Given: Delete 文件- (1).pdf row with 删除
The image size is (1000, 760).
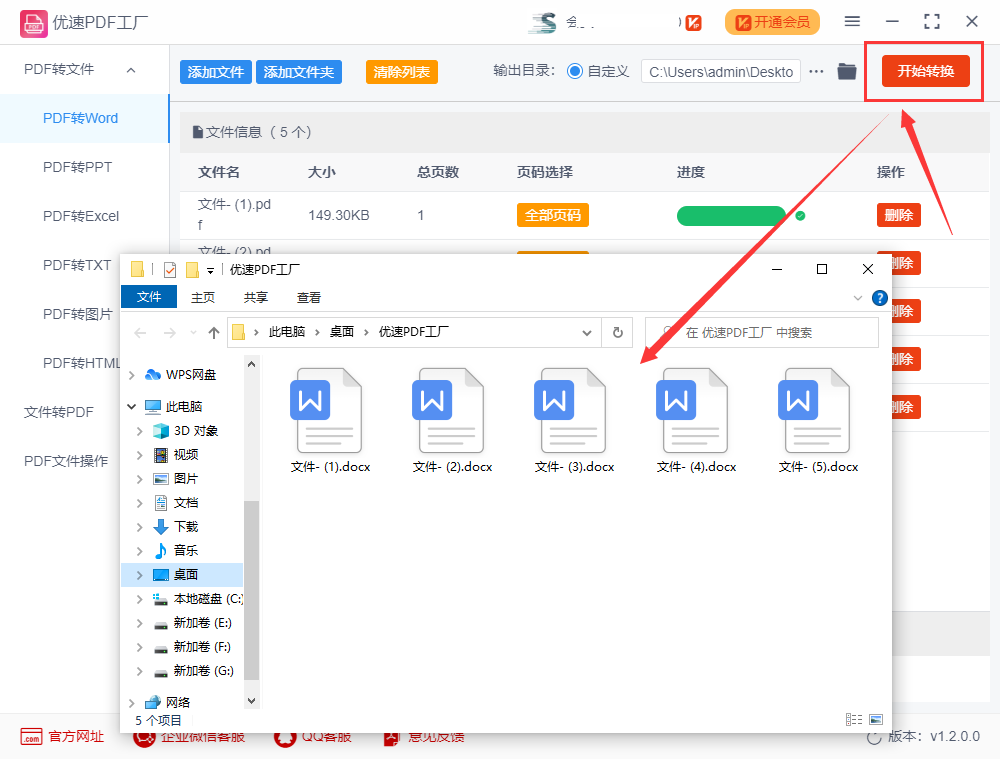Looking at the screenshot, I should [899, 216].
